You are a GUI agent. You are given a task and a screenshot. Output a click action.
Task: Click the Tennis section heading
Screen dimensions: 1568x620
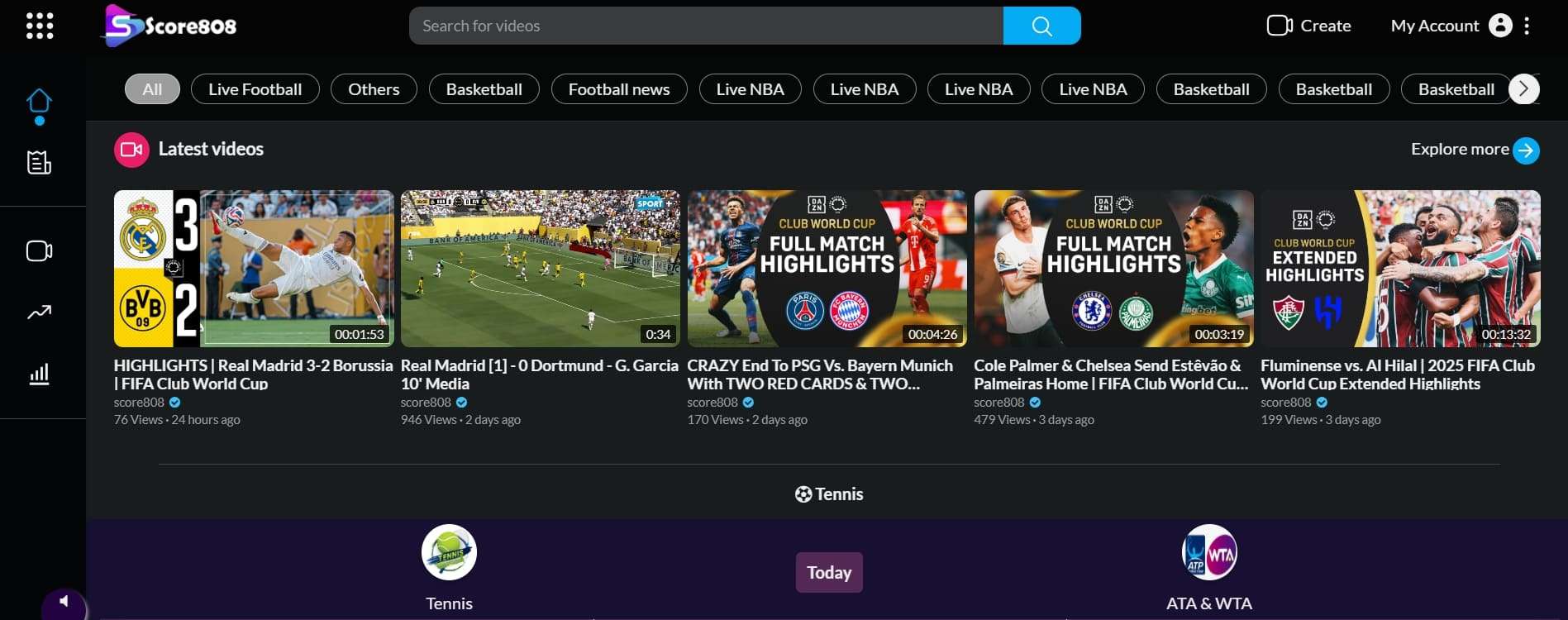829,494
